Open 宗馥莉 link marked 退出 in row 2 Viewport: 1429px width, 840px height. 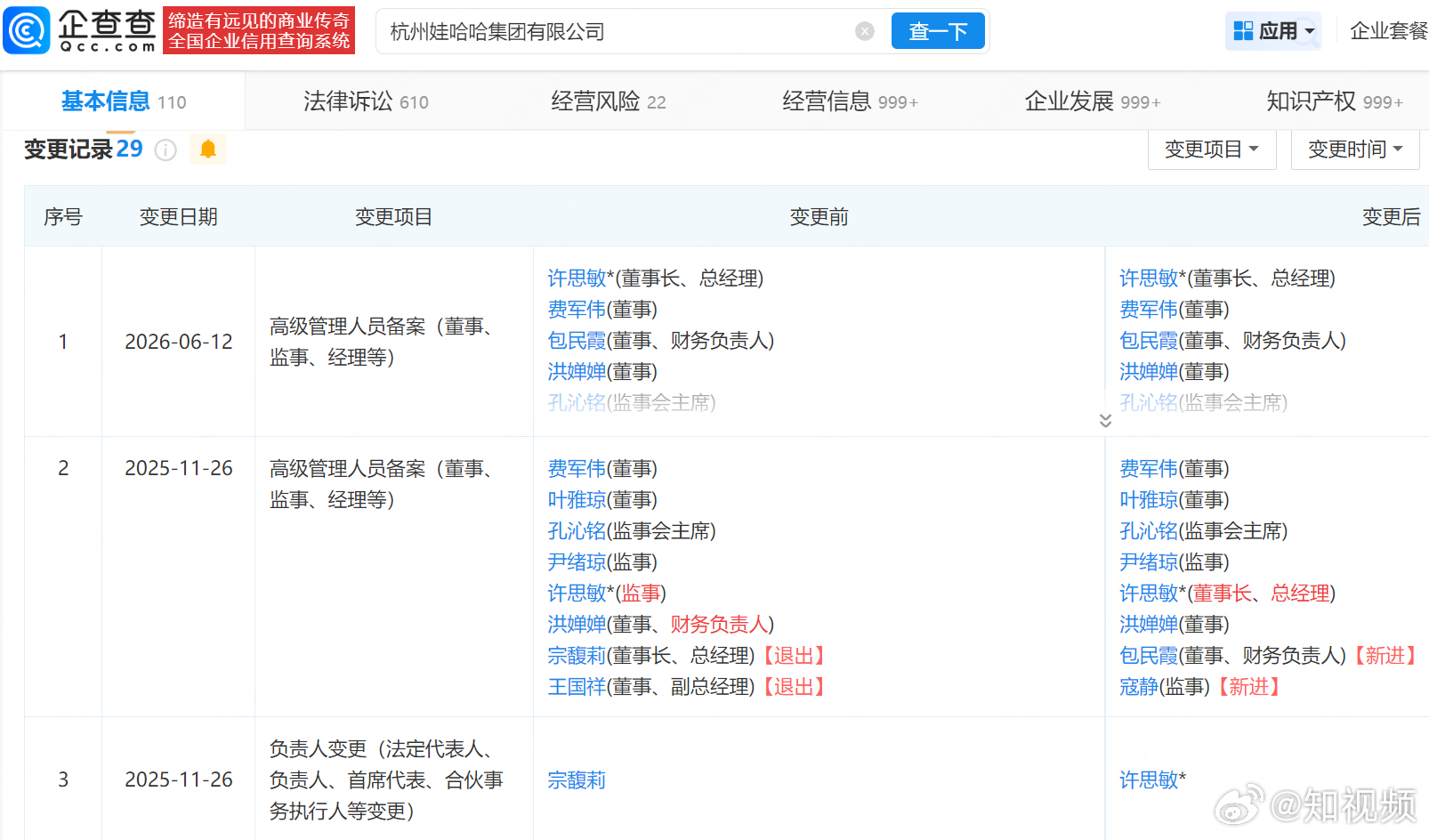click(x=577, y=656)
